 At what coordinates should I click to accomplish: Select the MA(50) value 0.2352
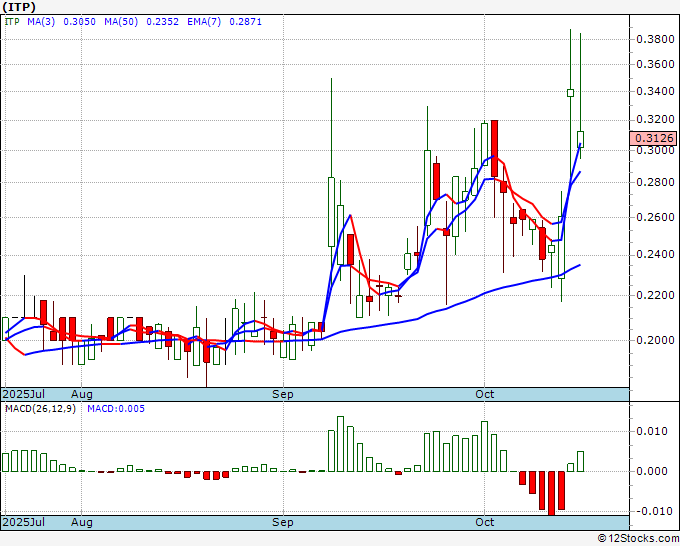162,22
